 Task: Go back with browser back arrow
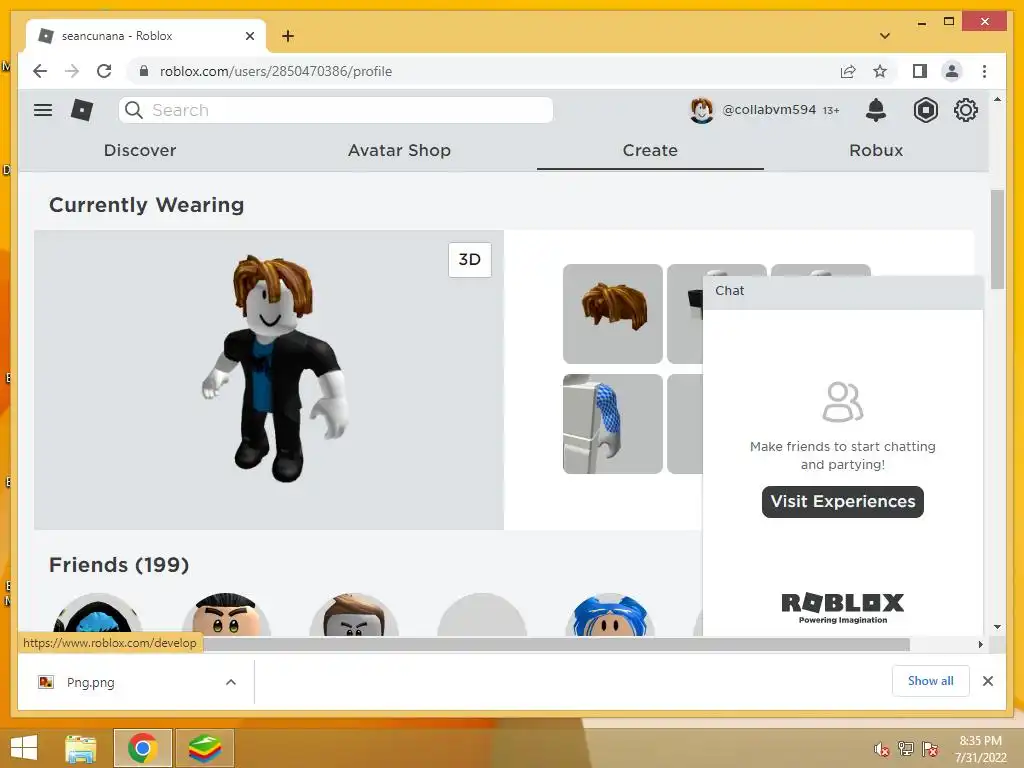point(40,71)
